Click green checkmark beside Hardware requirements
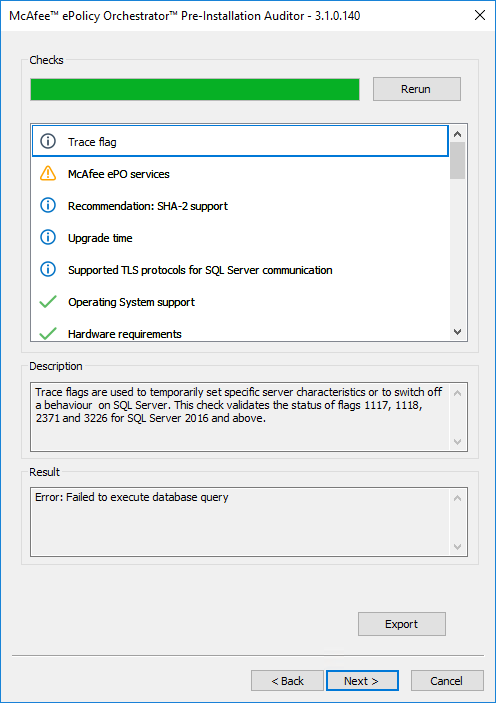 (x=48, y=334)
